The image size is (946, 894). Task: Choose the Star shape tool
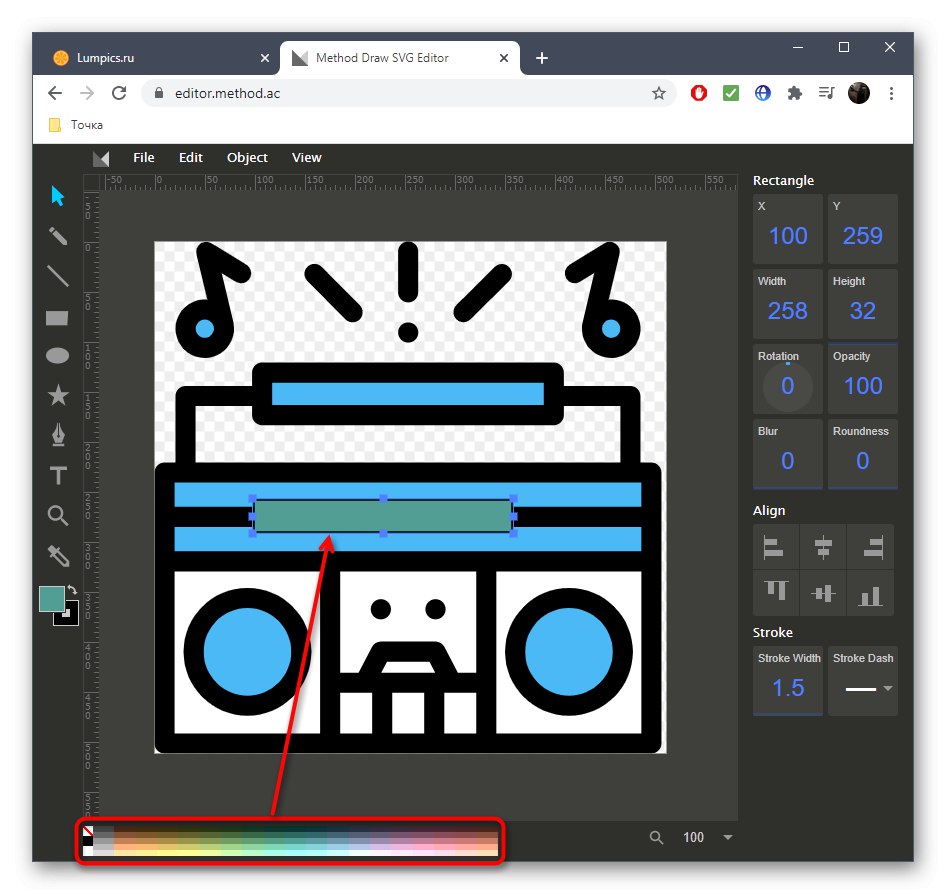click(58, 396)
